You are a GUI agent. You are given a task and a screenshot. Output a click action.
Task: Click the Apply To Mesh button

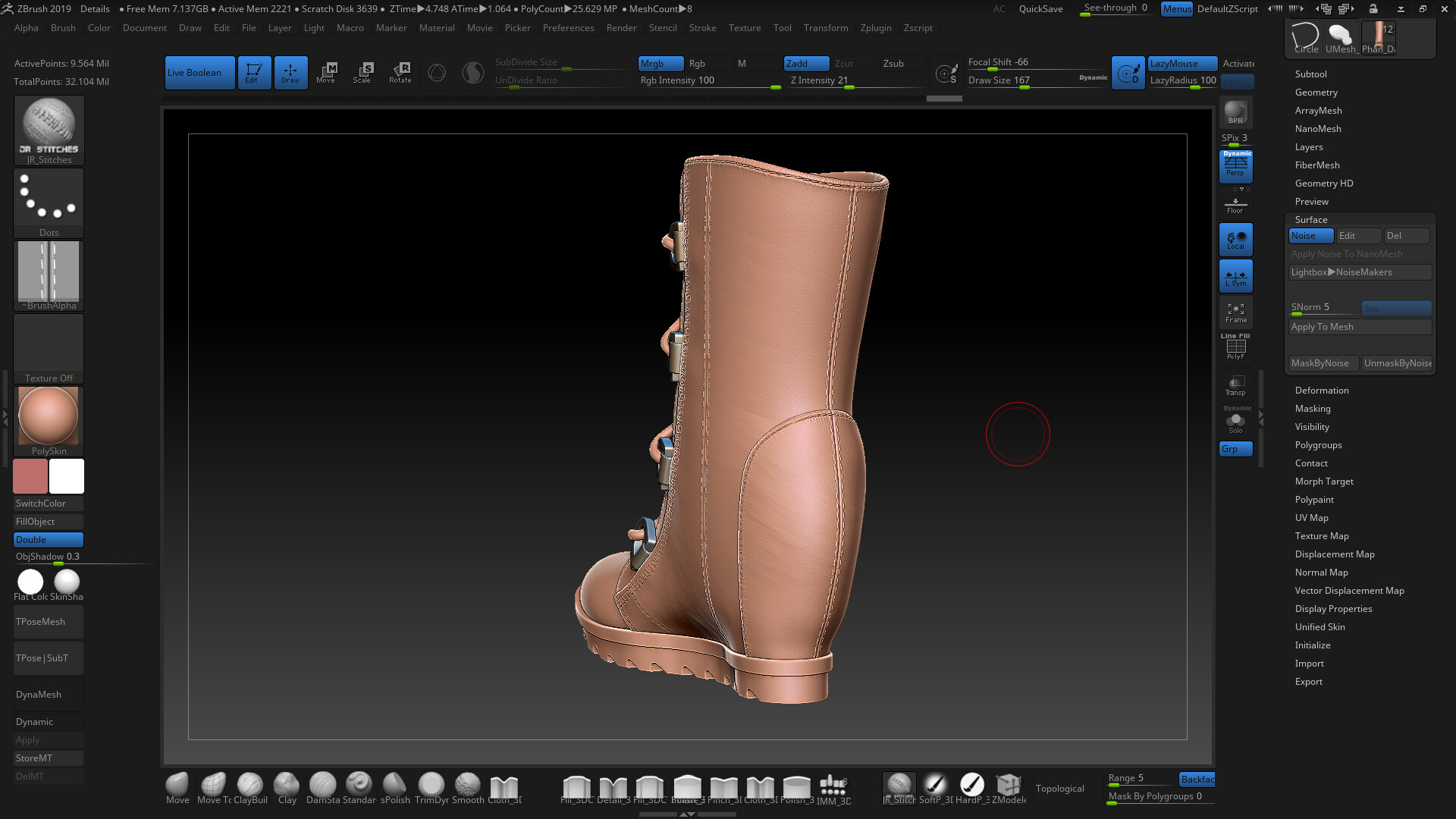1360,326
